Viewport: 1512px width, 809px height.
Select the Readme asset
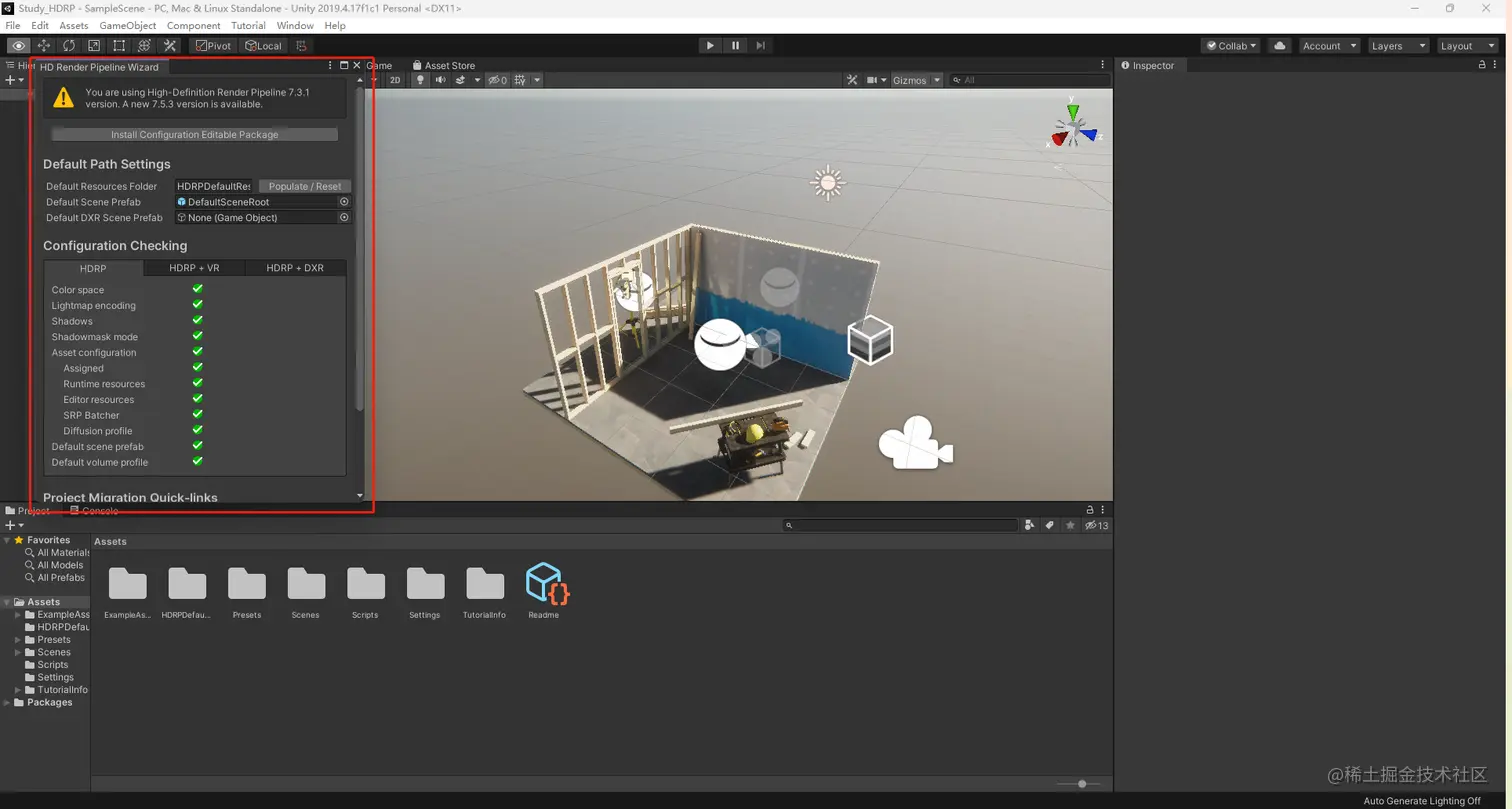(545, 591)
